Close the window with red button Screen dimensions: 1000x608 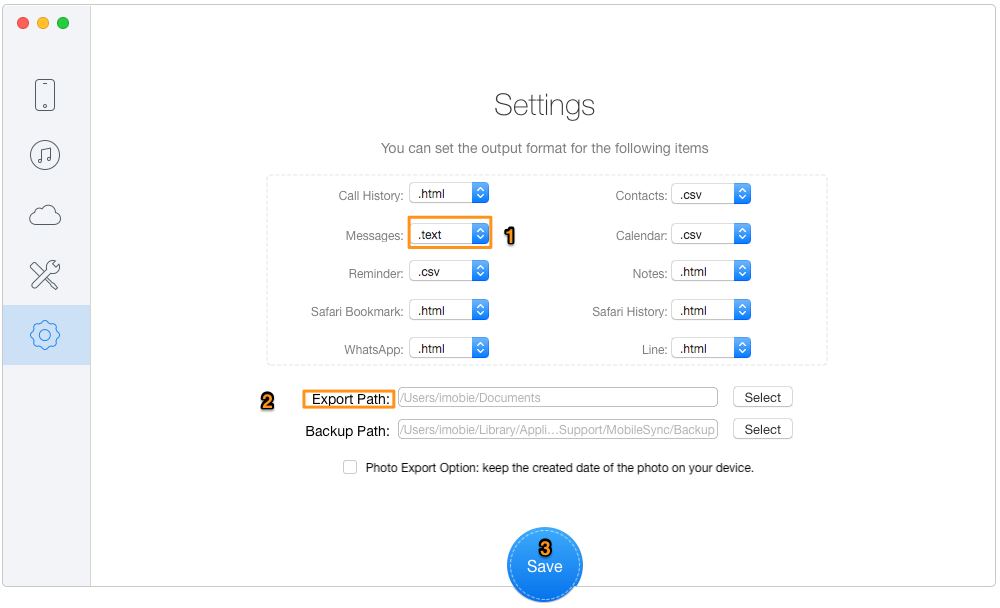point(23,23)
